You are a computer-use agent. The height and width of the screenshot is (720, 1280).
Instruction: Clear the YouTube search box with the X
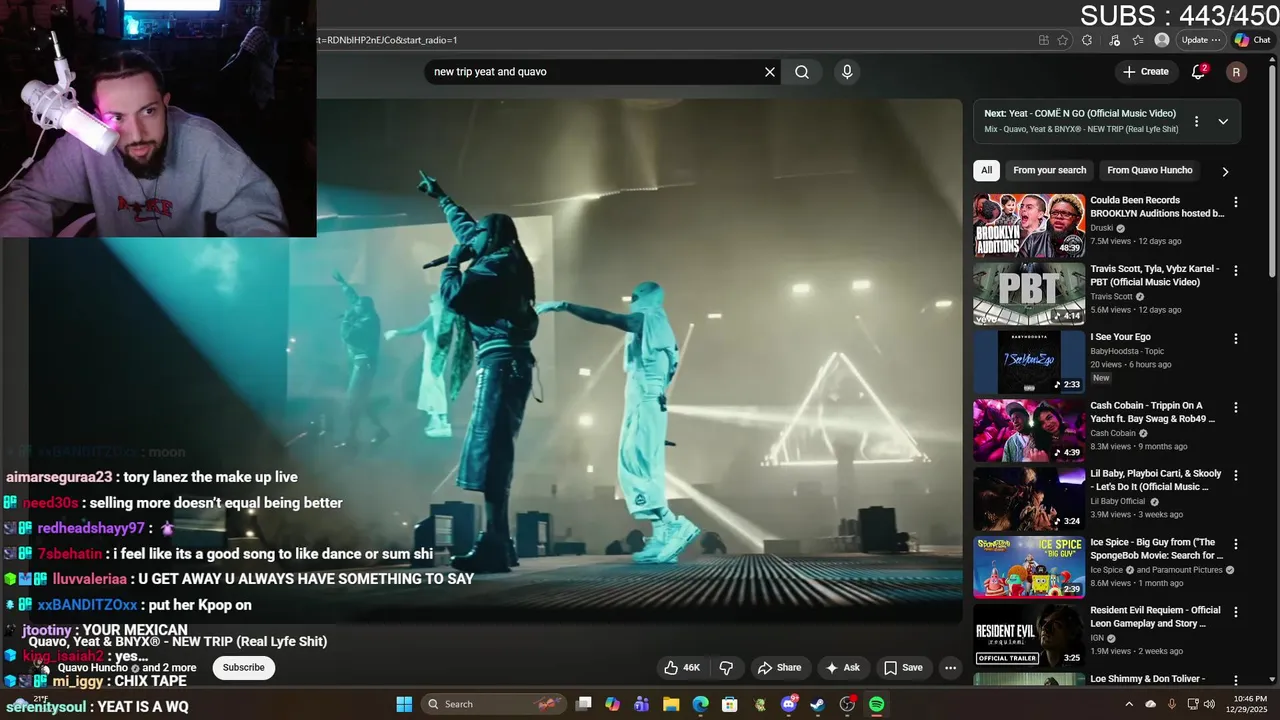tap(770, 72)
